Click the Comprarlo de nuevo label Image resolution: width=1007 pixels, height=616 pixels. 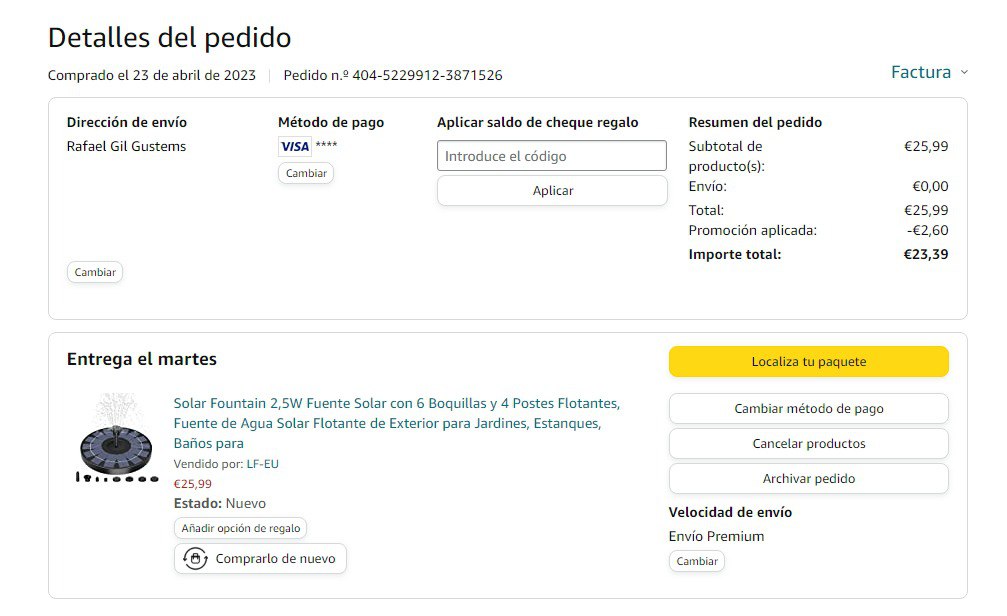click(275, 559)
